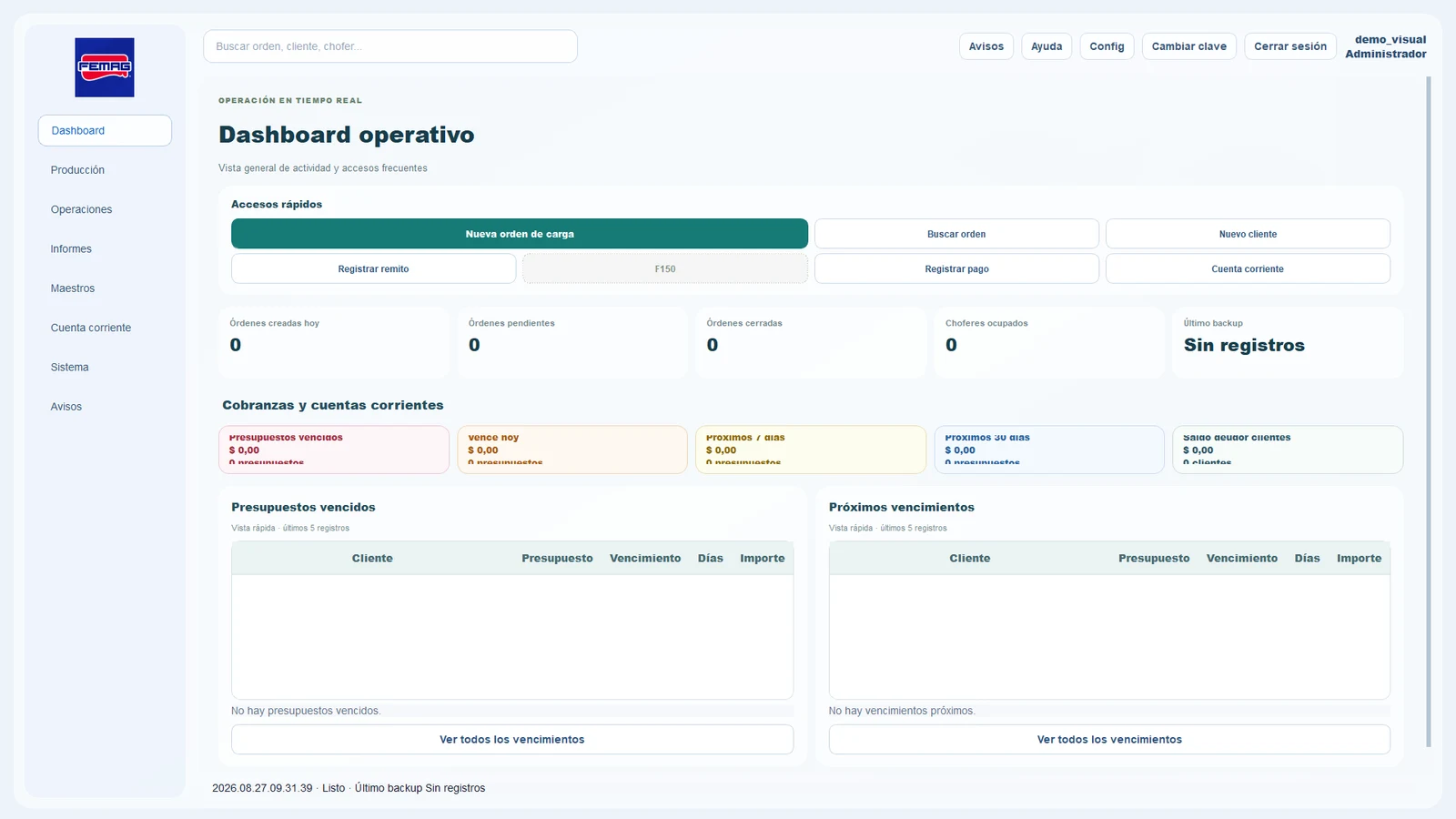Click the F150 quick access button
Image resolution: width=1456 pixels, height=819 pixels.
(x=665, y=268)
